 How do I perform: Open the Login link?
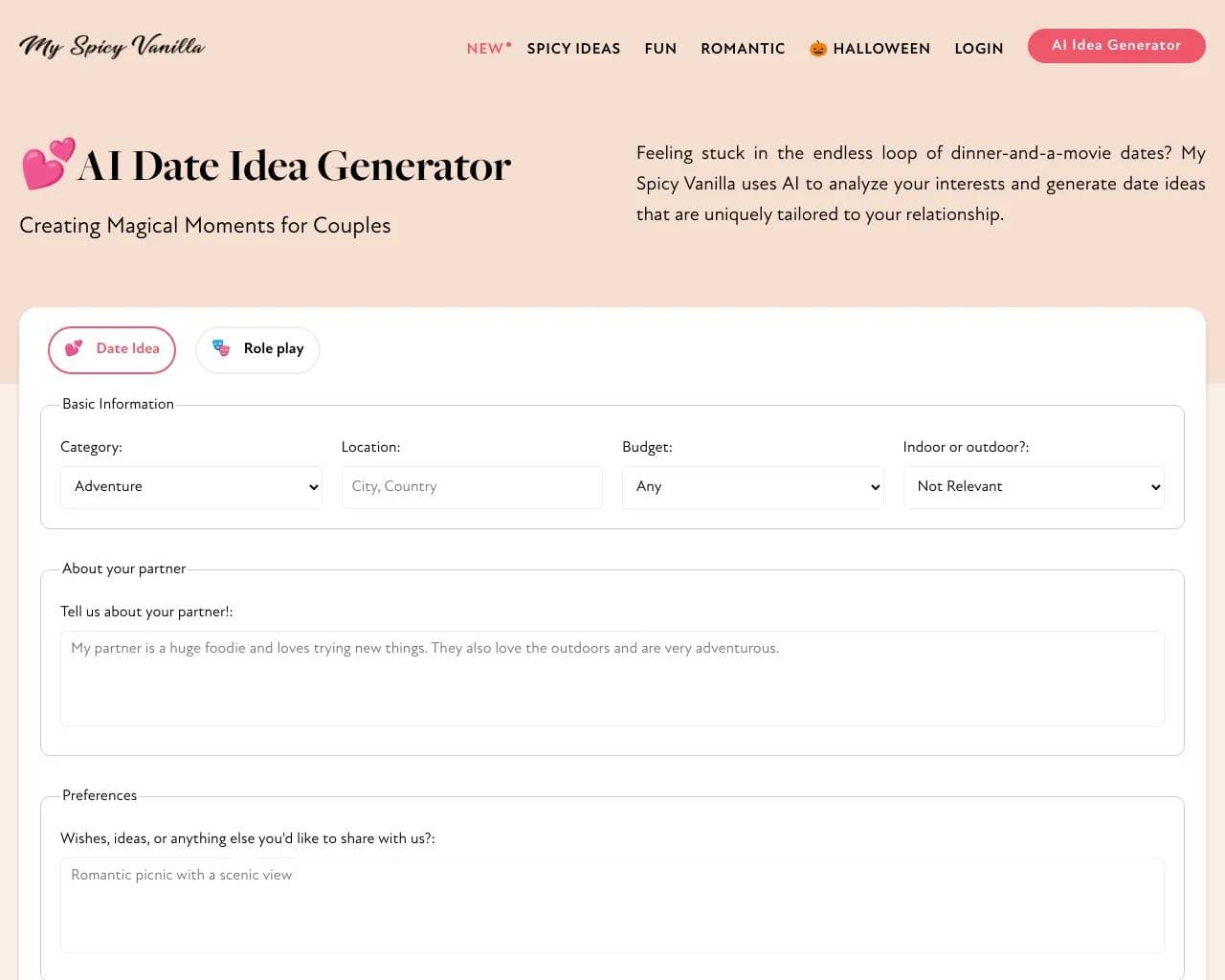[978, 49]
